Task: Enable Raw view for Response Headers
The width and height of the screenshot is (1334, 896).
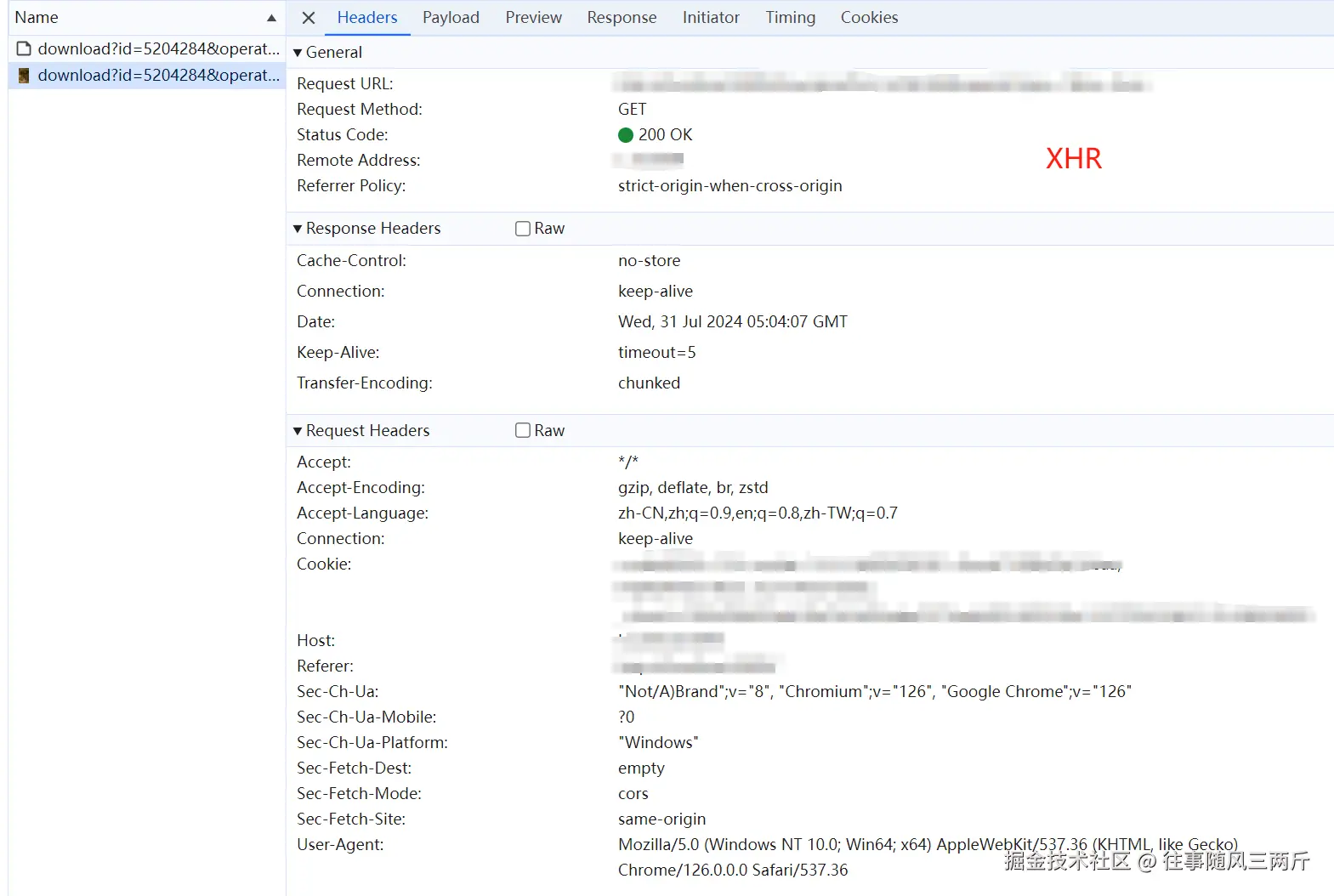Action: tap(523, 229)
